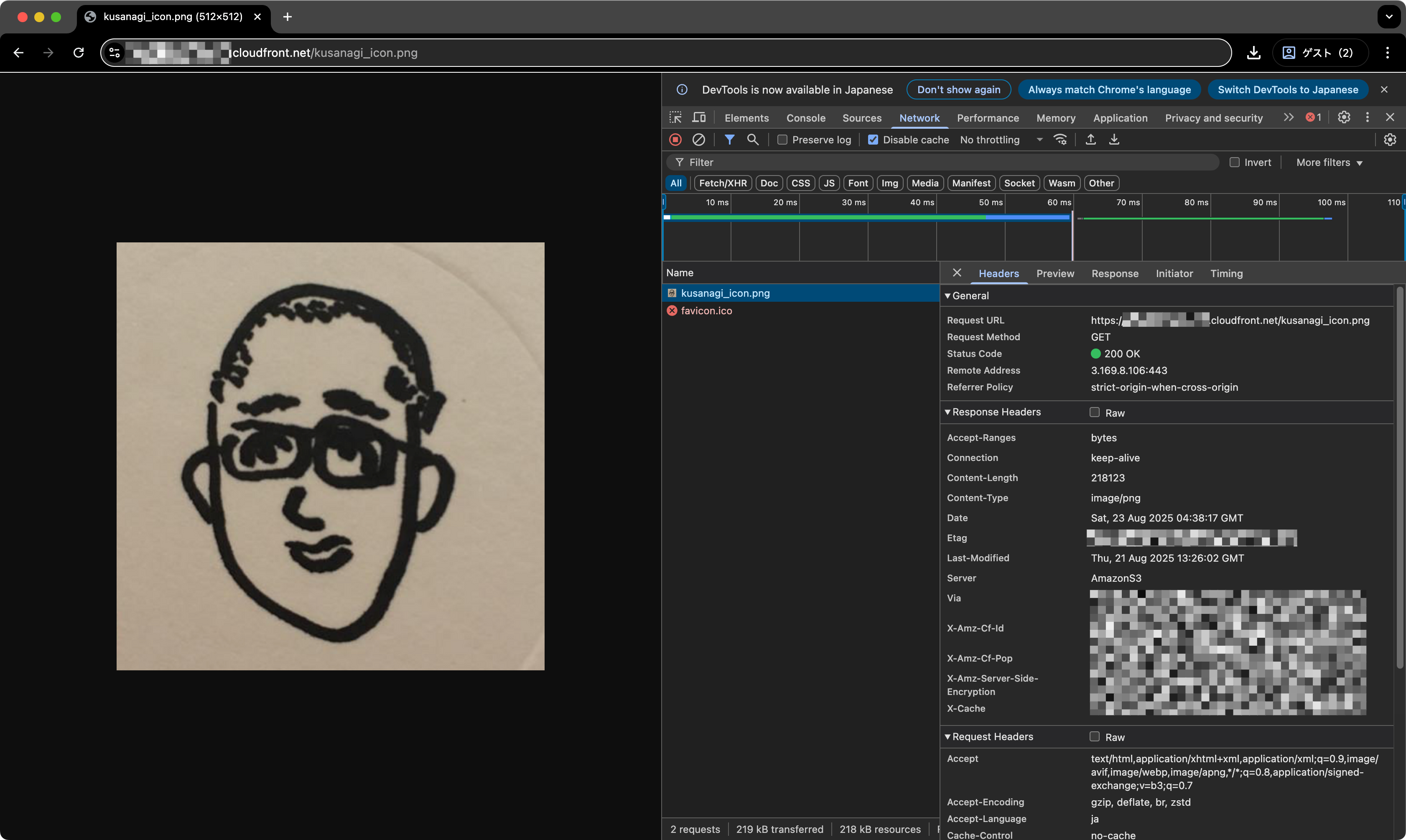Toggle Raw under Request Headers
This screenshot has width=1406, height=840.
tap(1095, 736)
